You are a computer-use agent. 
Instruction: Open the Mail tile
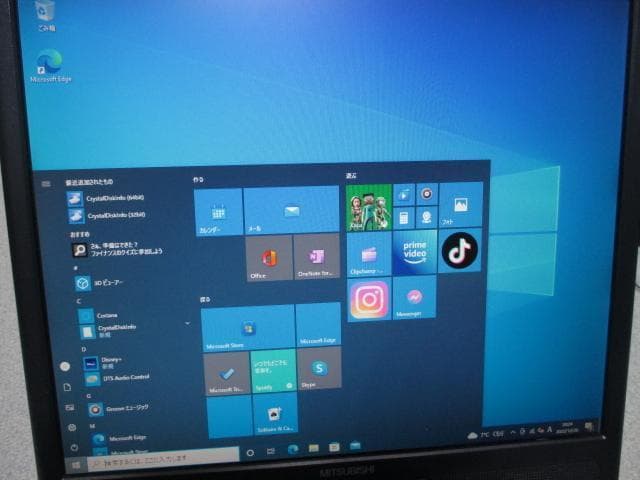291,210
